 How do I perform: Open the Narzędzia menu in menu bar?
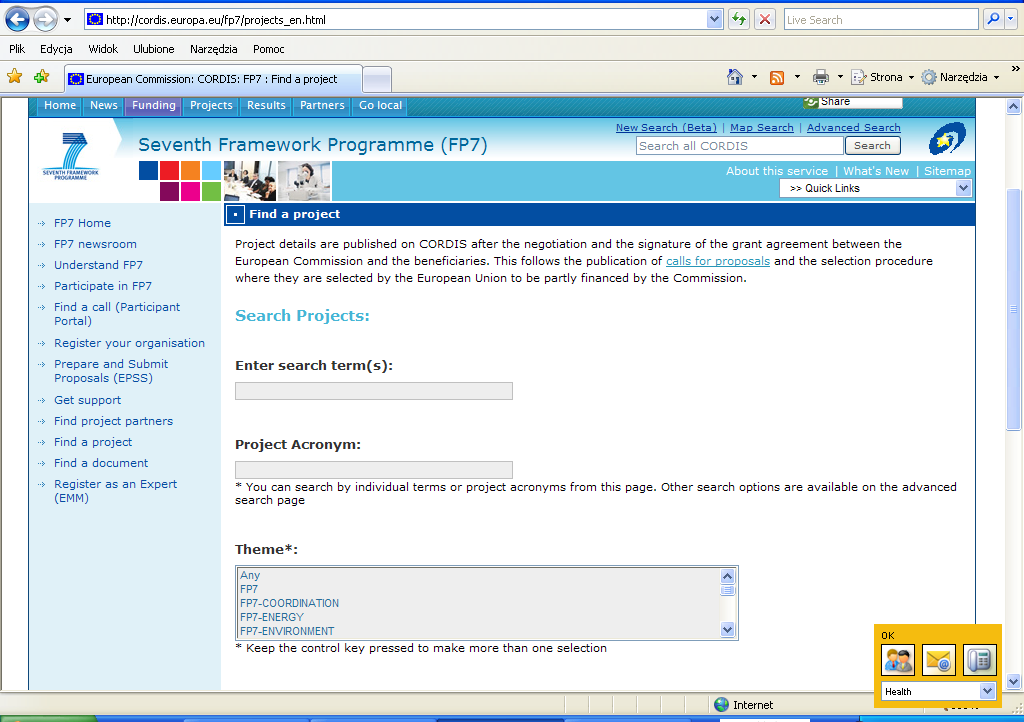click(214, 49)
